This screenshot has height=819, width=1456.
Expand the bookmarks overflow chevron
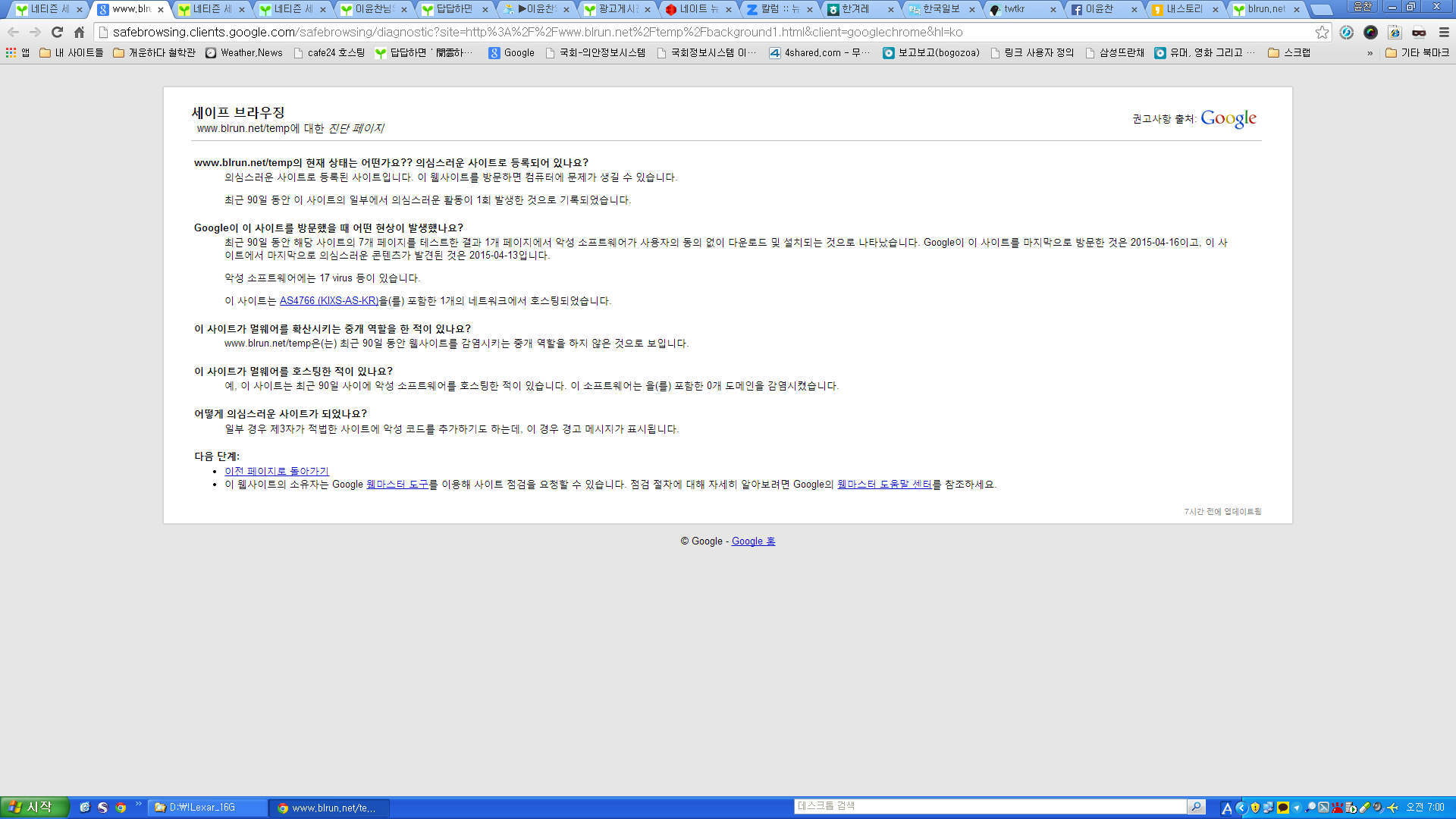click(x=1370, y=53)
